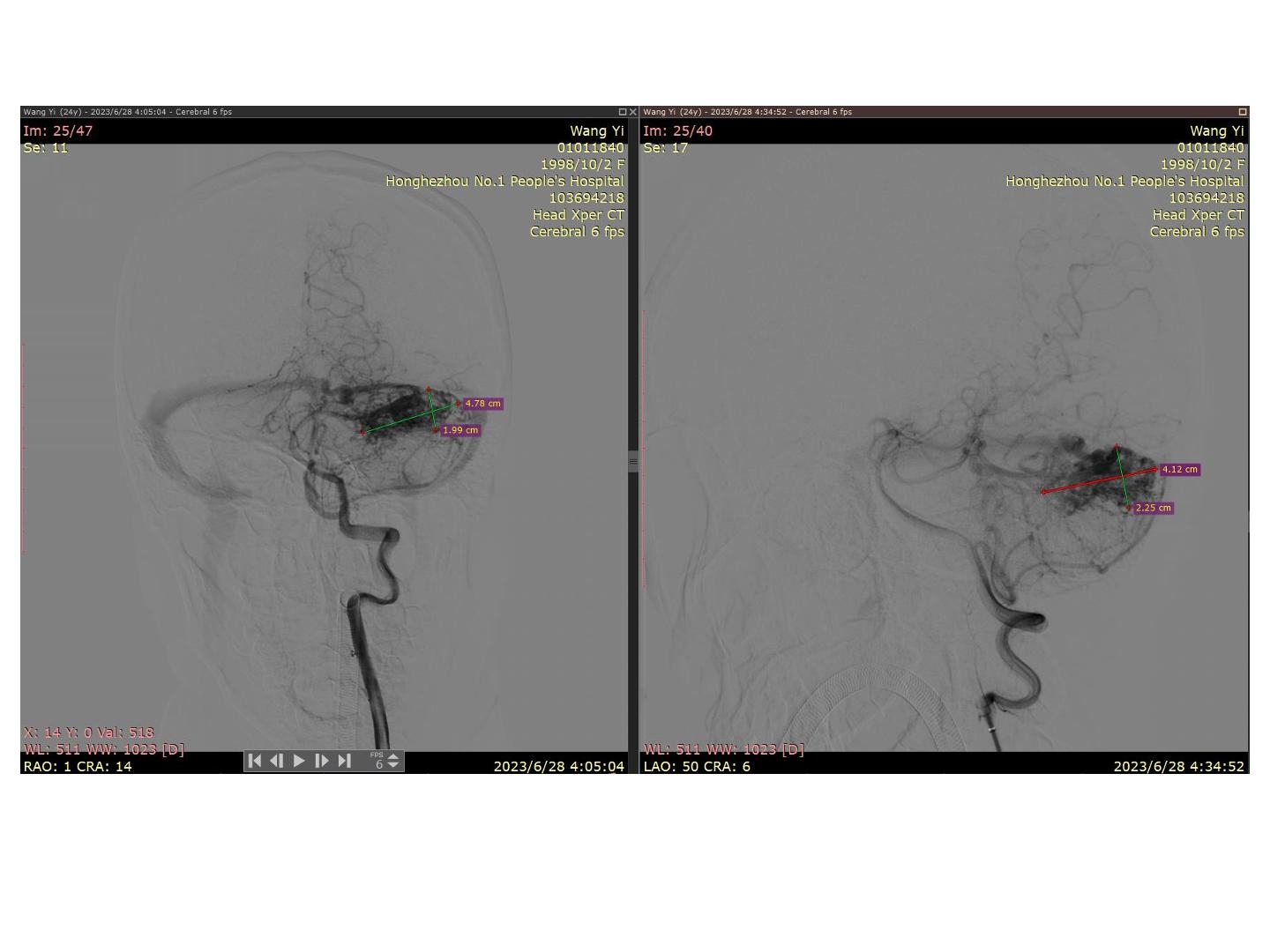The image size is (1270, 952).
Task: Click the 'Se: 17' series label
Action: click(665, 147)
